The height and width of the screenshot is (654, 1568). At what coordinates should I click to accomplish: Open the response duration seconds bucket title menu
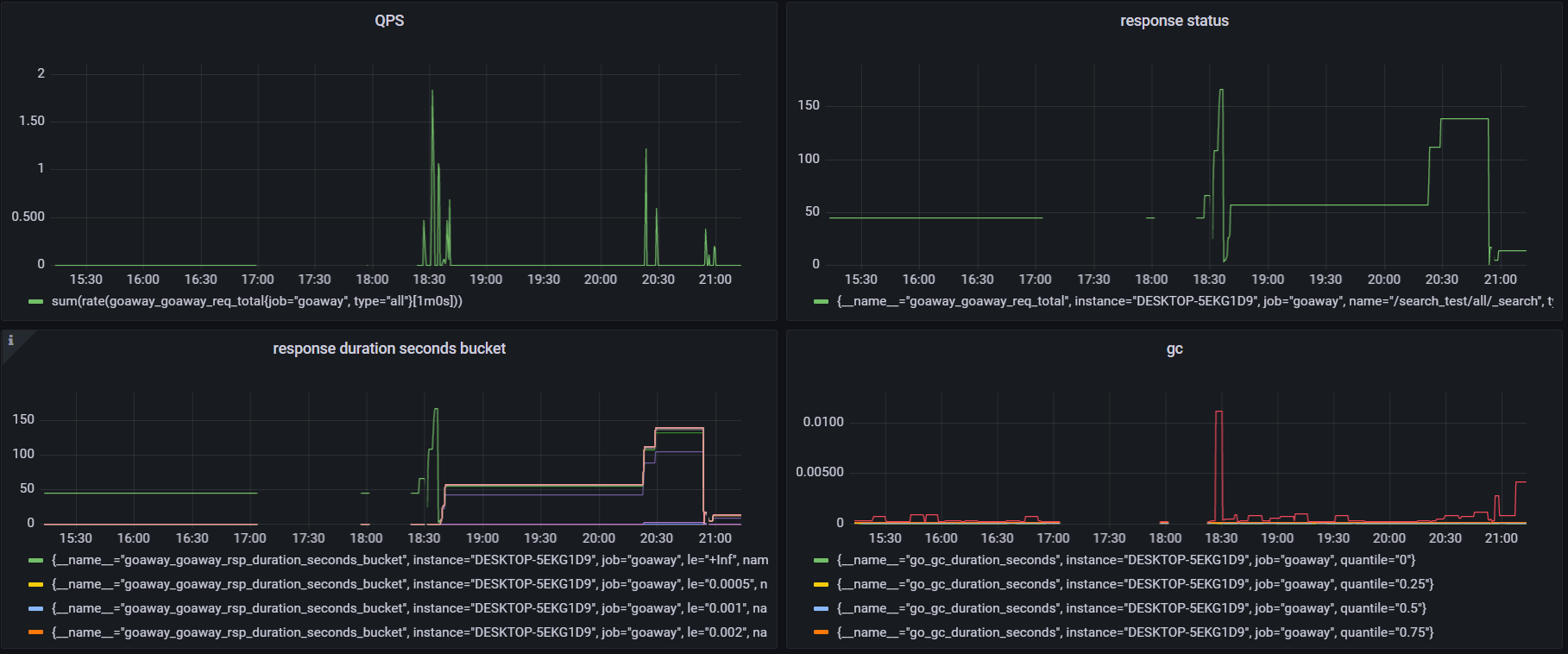point(389,349)
